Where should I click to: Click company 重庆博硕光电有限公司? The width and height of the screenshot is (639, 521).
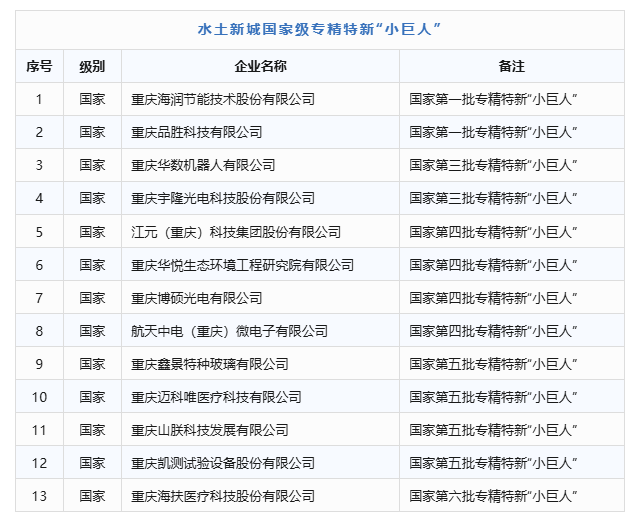pyautogui.click(x=196, y=298)
